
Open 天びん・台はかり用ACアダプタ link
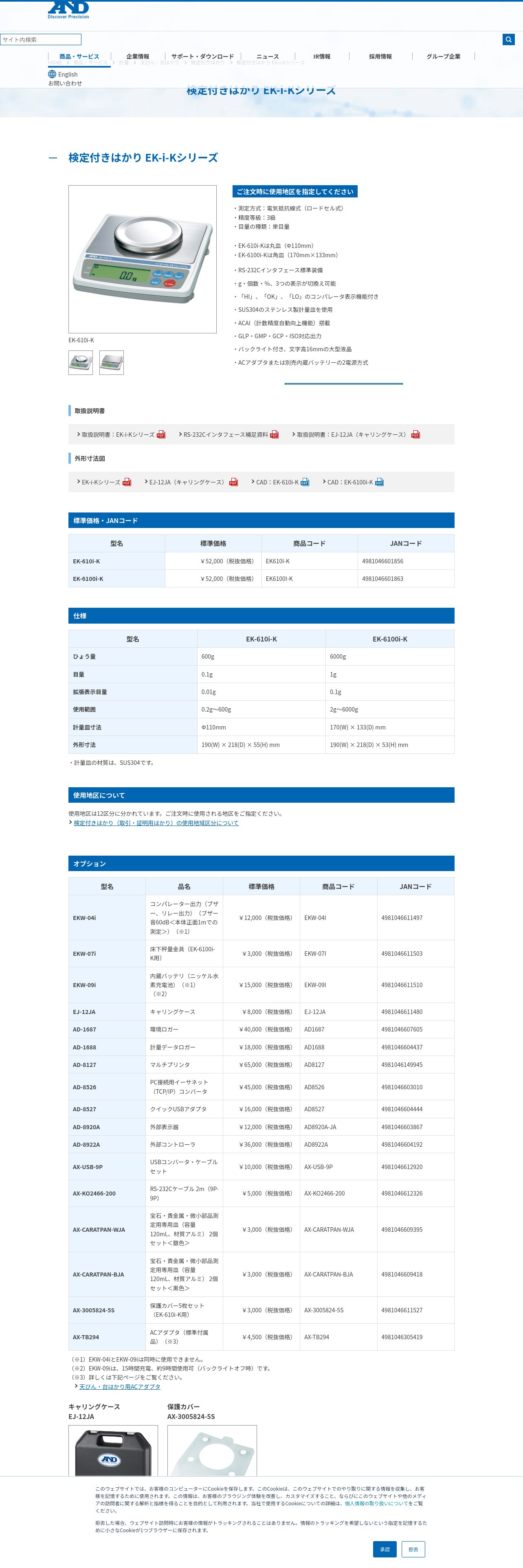[119, 1386]
